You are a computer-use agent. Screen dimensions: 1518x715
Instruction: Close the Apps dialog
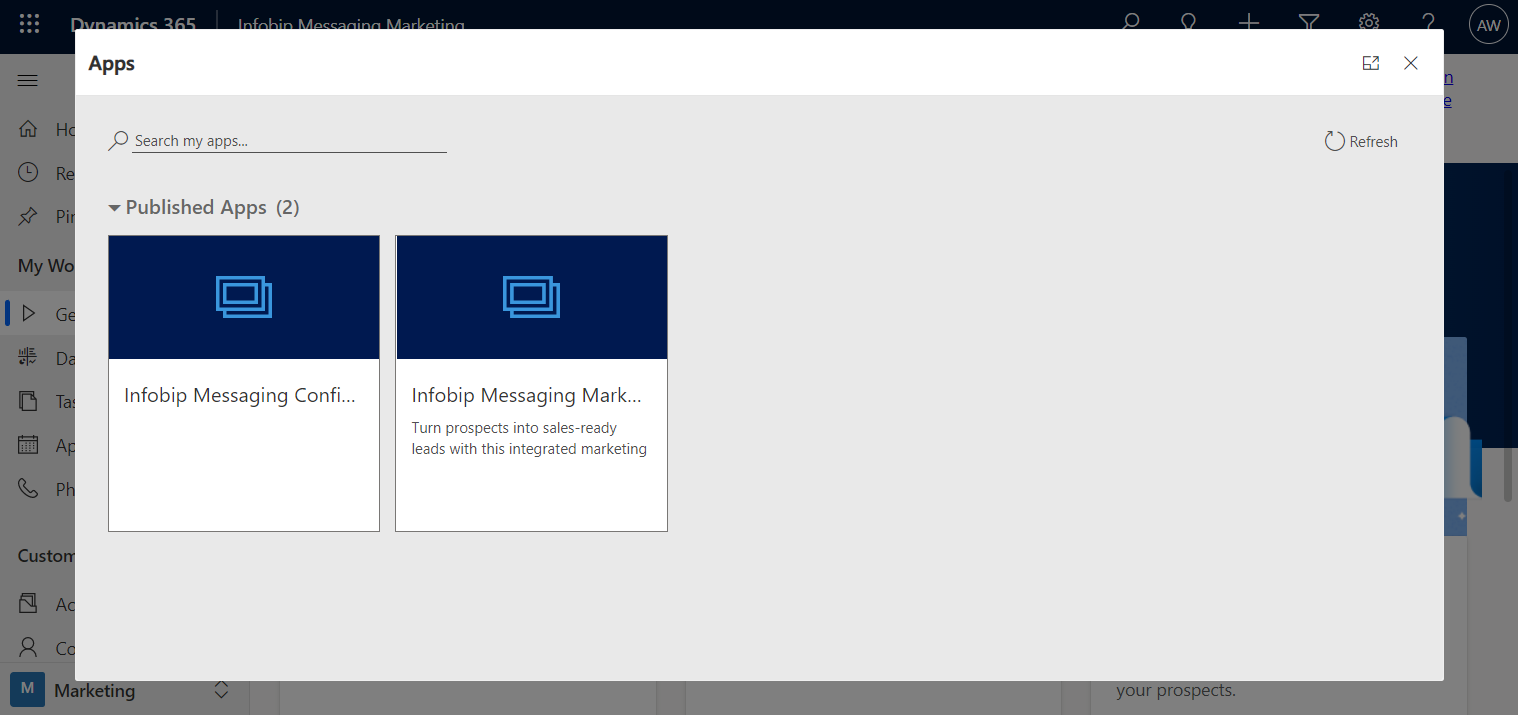(x=1410, y=63)
